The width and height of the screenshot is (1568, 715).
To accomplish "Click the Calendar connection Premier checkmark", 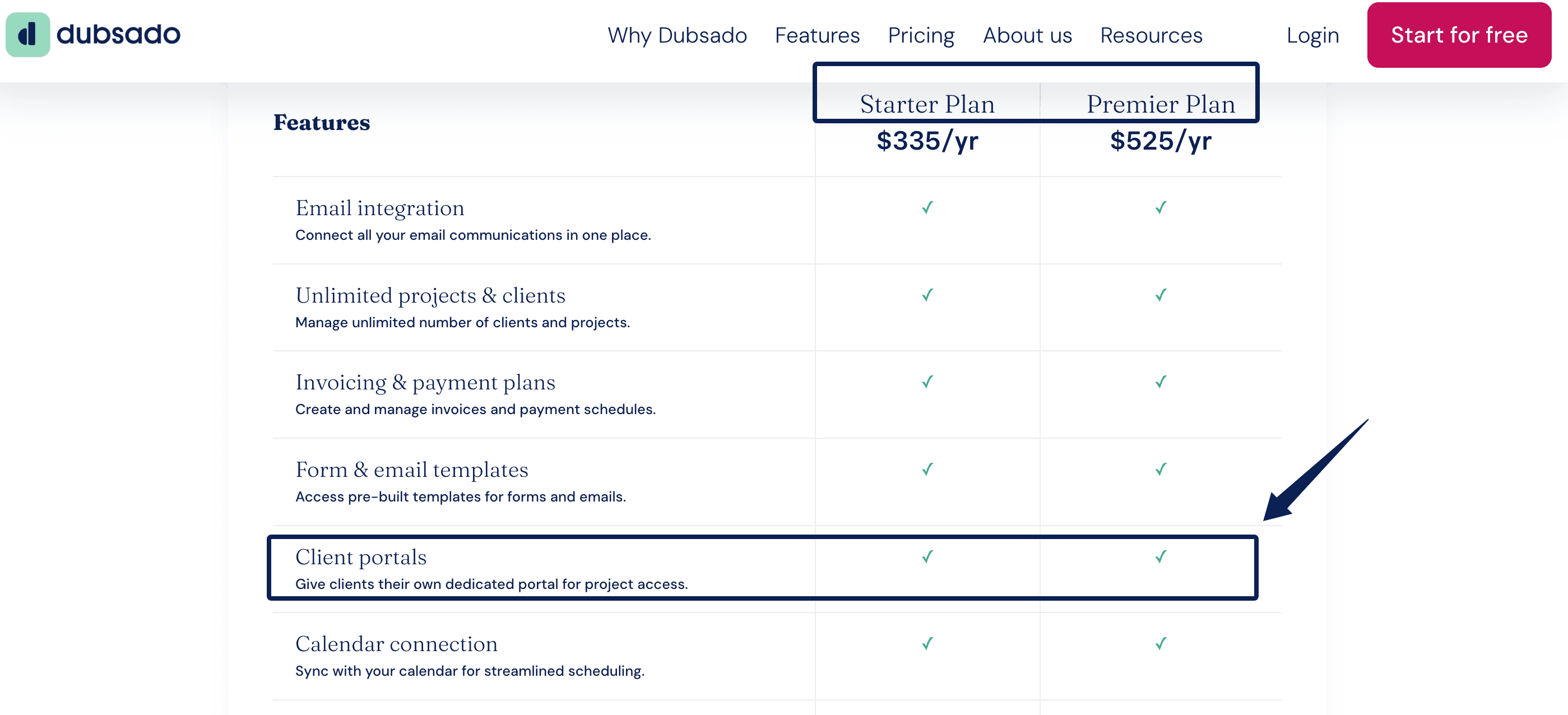I will 1161,643.
